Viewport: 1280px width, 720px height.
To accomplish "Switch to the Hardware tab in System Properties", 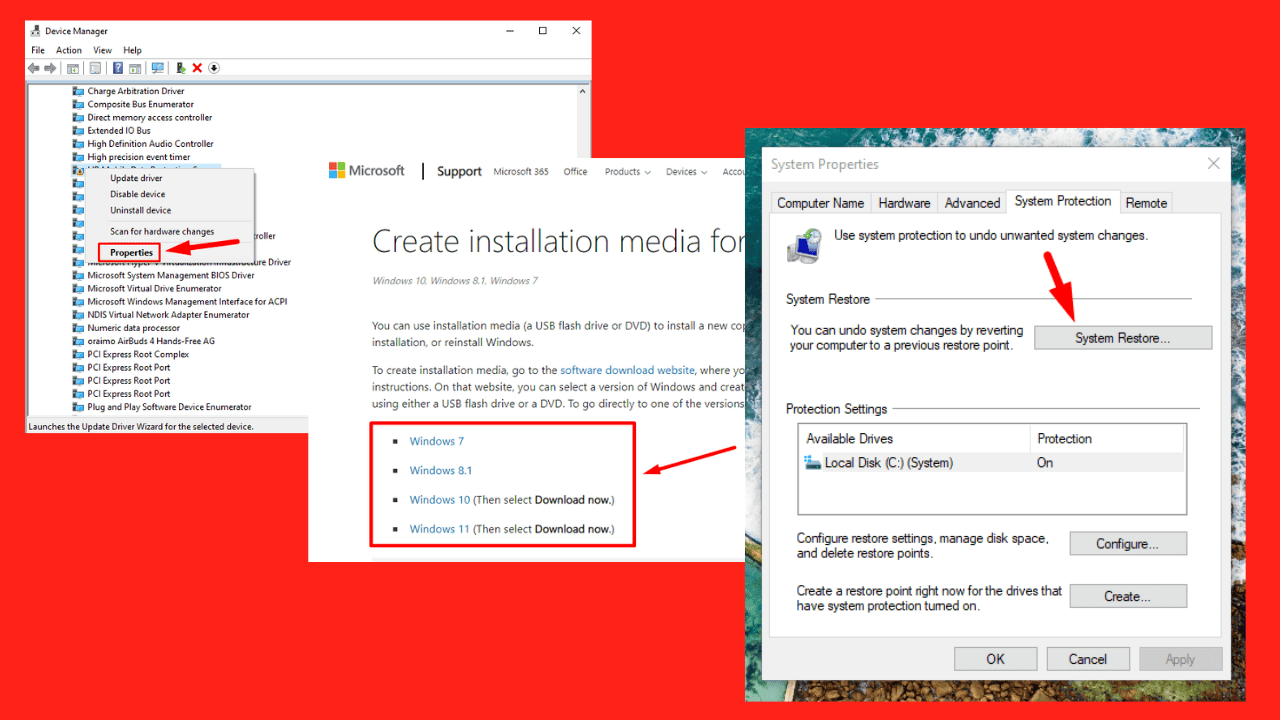I will [x=904, y=203].
